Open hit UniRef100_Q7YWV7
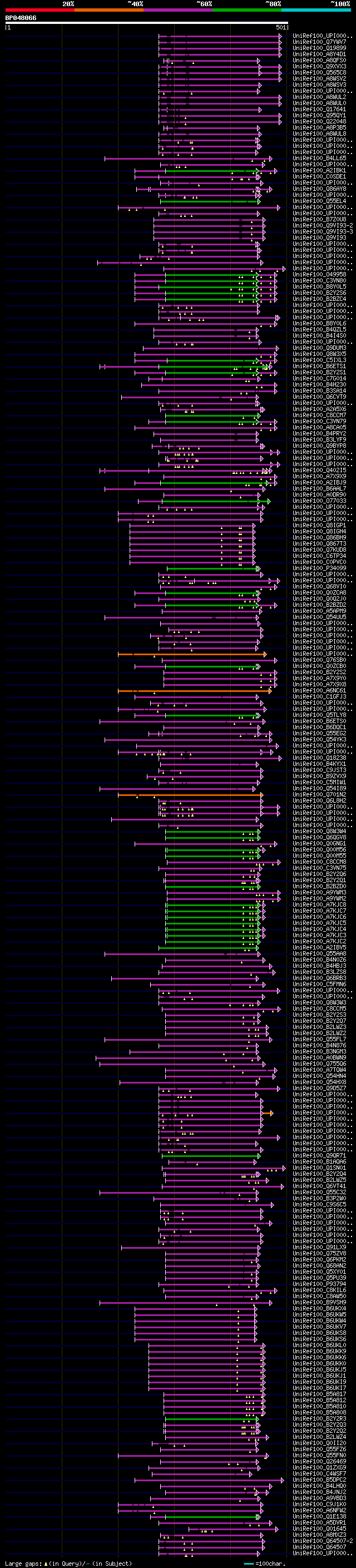Screen dimensions: 356x1568 319,43
